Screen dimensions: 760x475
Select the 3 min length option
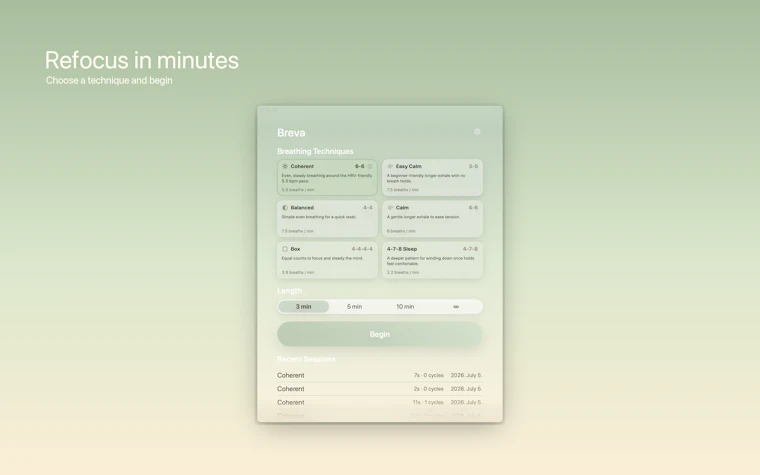click(x=303, y=306)
